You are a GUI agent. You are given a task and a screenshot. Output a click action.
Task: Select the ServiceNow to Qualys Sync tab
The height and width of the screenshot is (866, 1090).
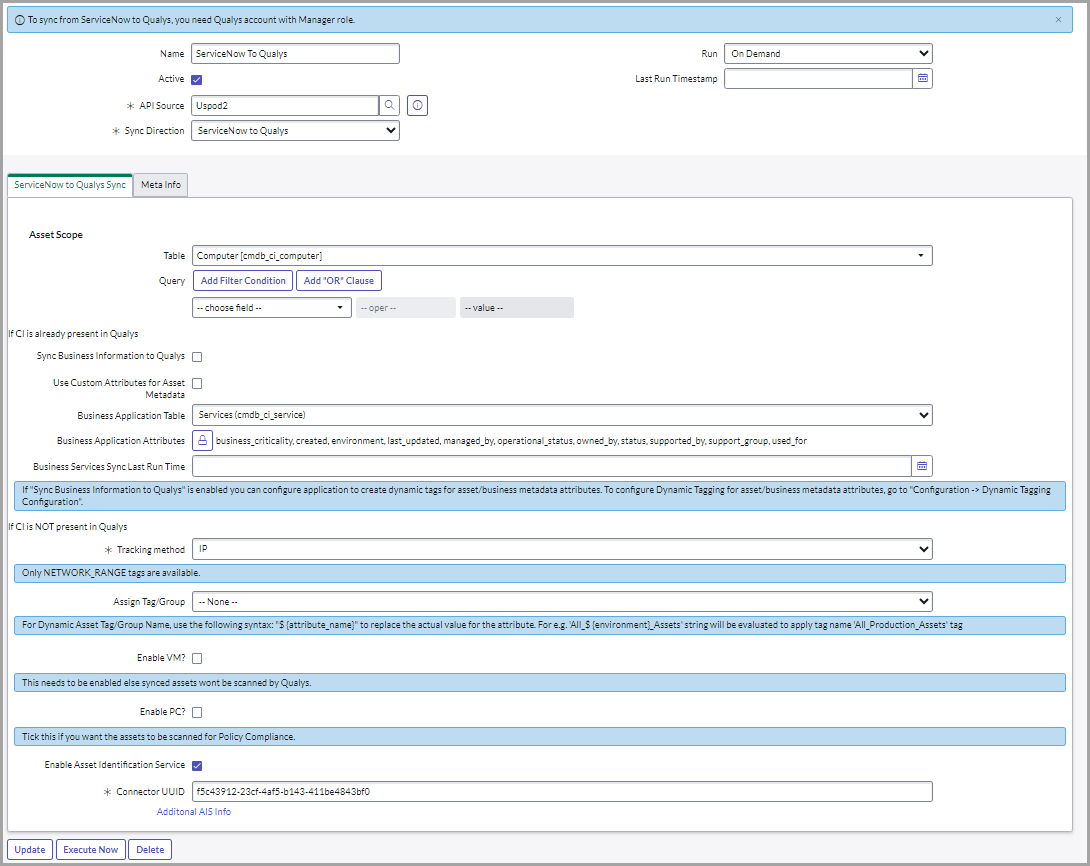pyautogui.click(x=68, y=184)
